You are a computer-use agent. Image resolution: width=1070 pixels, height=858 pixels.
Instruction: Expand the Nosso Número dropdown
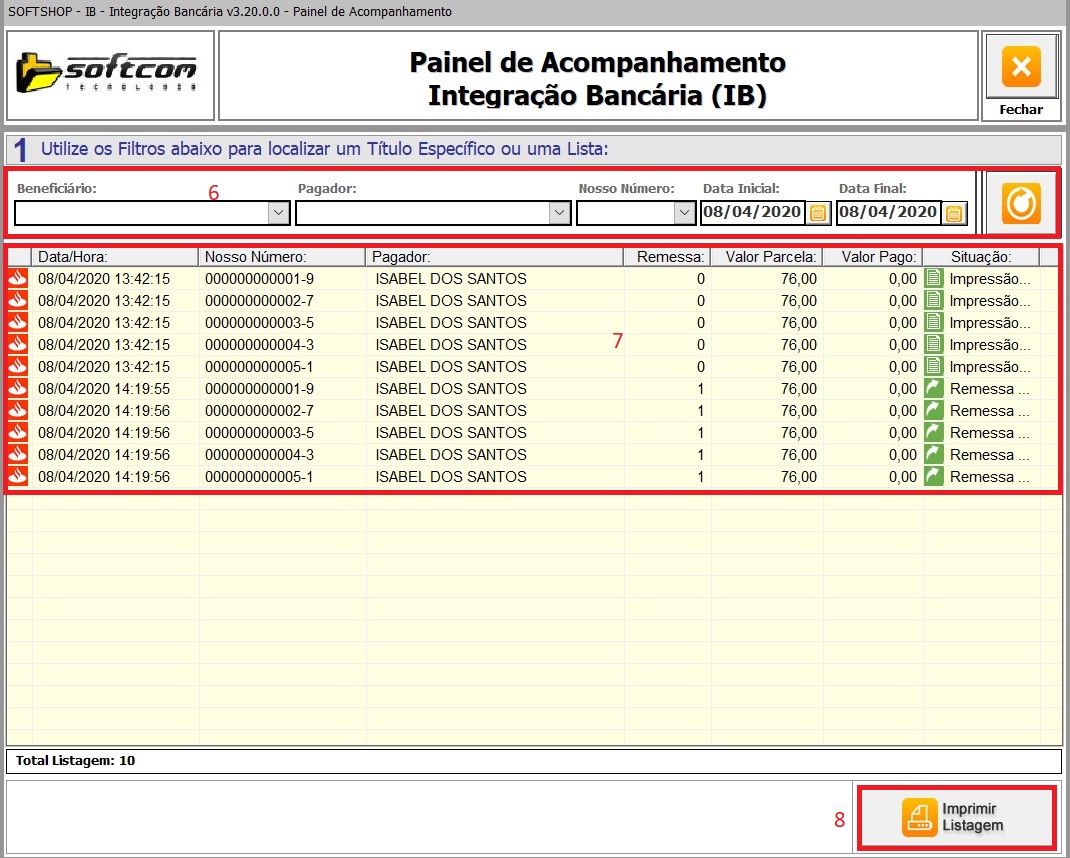[684, 213]
